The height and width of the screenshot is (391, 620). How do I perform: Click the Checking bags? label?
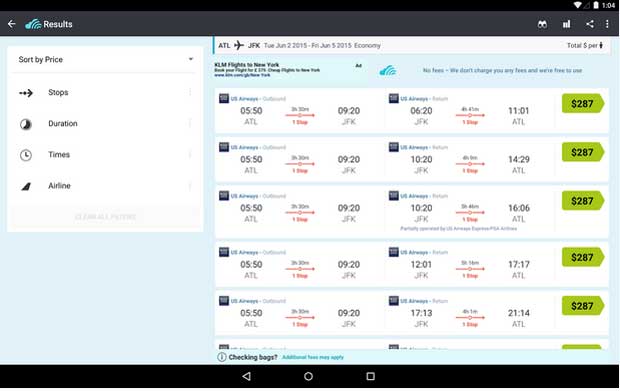[x=253, y=357]
